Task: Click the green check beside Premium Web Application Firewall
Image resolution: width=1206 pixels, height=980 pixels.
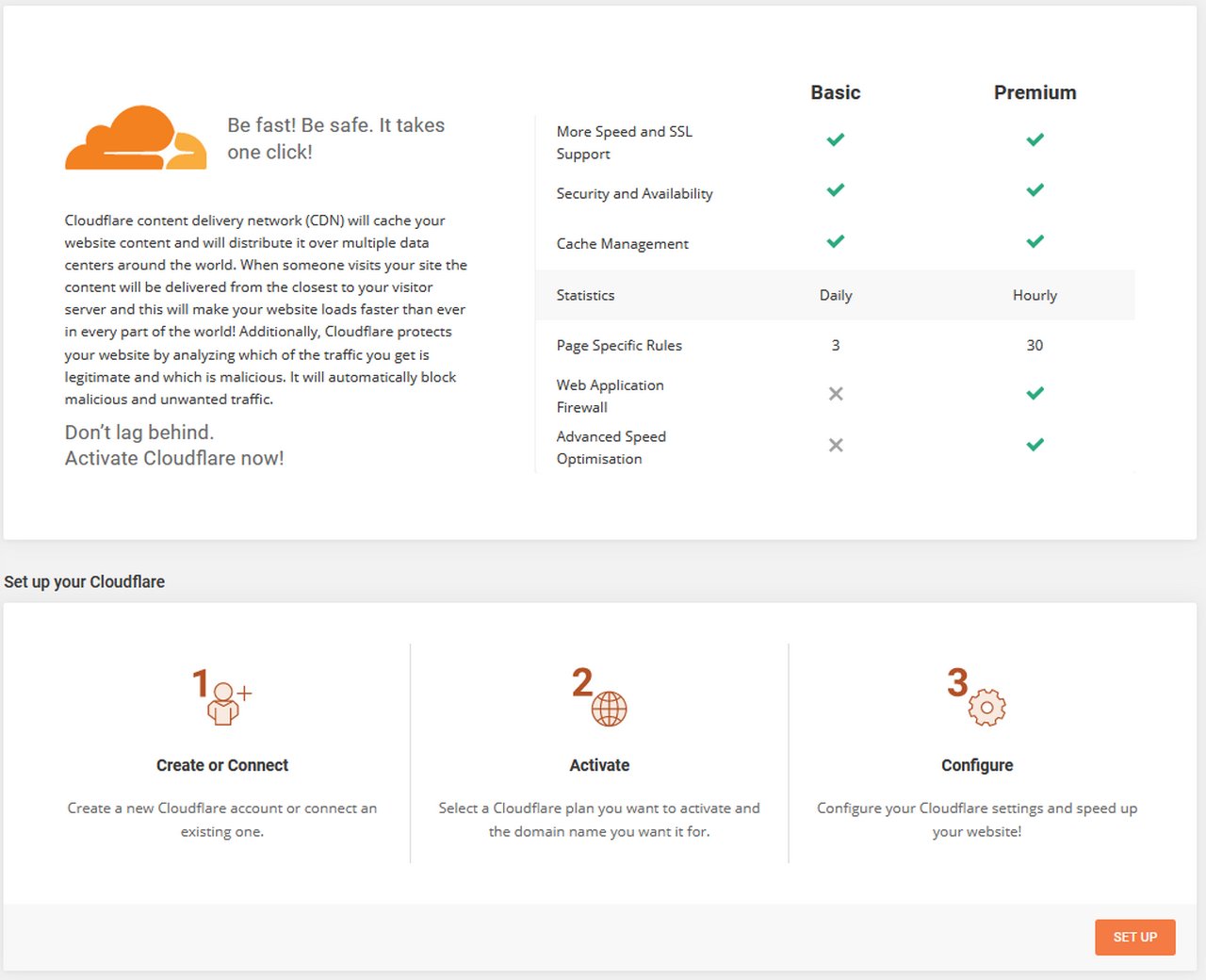Action: pos(1035,393)
